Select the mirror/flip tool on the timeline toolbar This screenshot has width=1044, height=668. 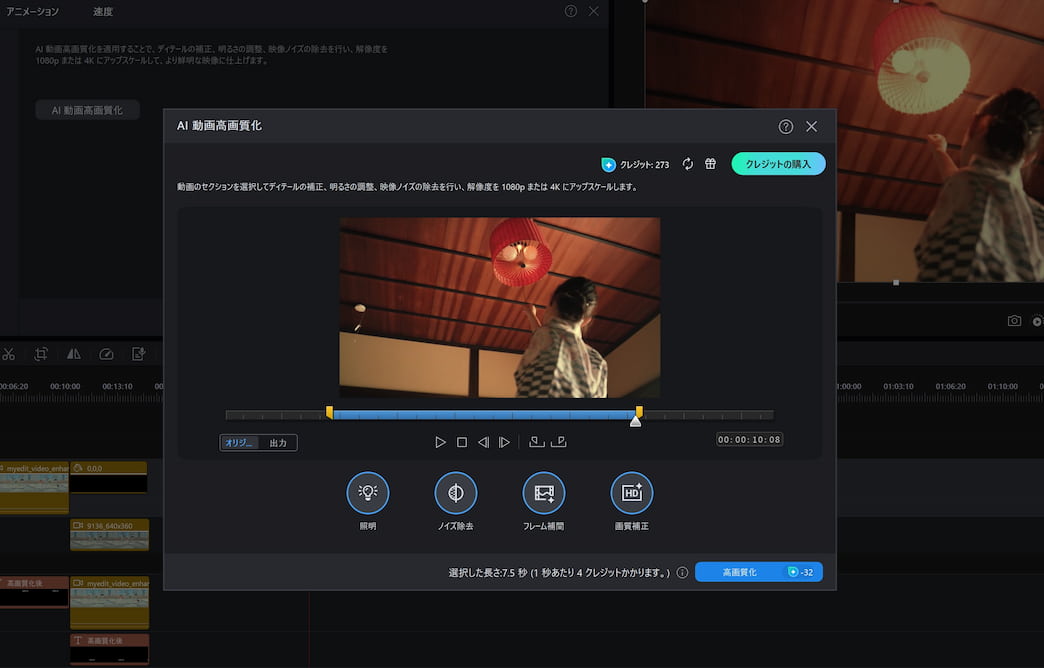[73, 353]
